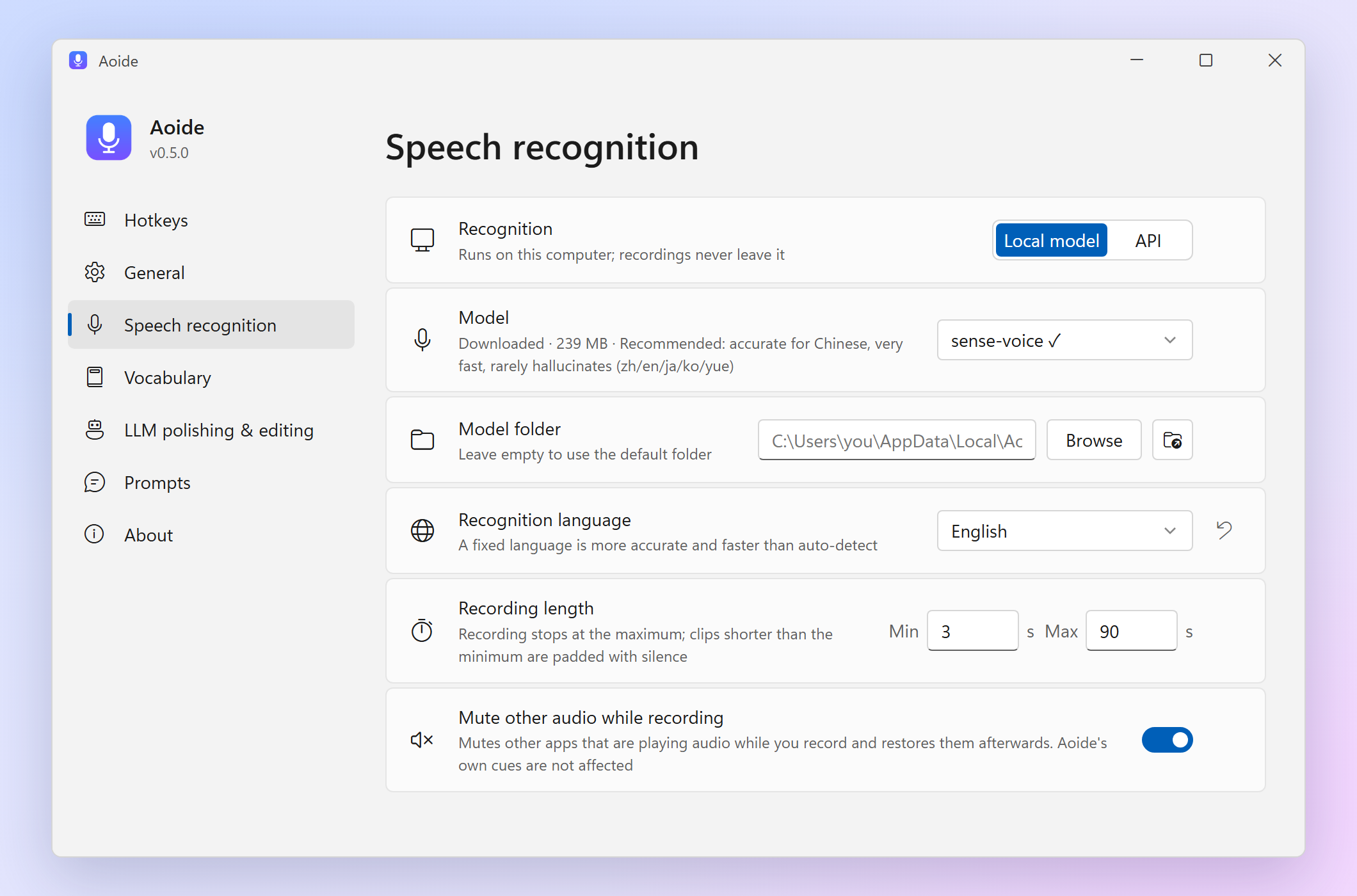Click the 'v0.5.0' version text
The width and height of the screenshot is (1357, 896).
coord(169,153)
